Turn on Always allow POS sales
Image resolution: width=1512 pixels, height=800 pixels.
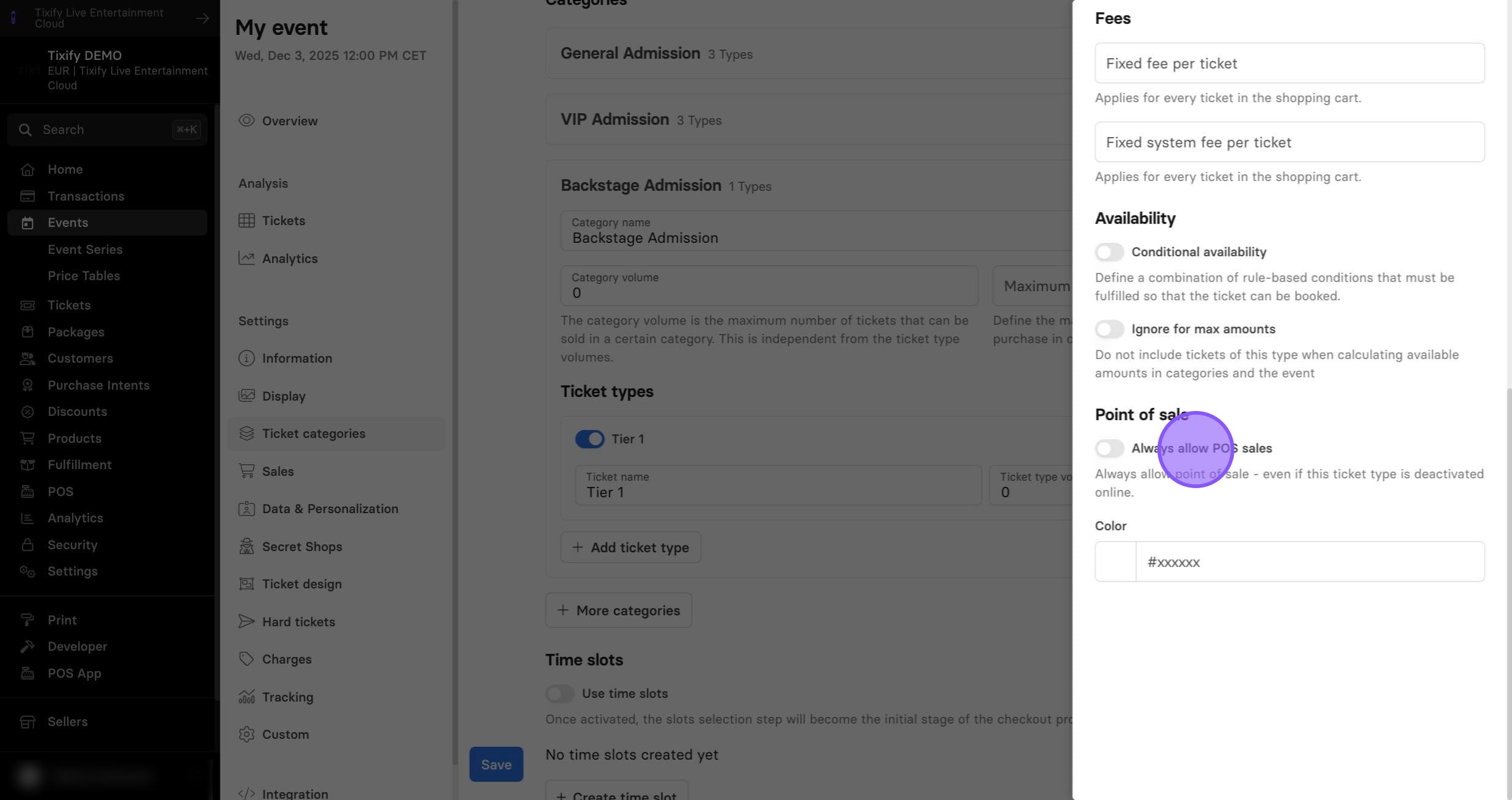(1109, 448)
